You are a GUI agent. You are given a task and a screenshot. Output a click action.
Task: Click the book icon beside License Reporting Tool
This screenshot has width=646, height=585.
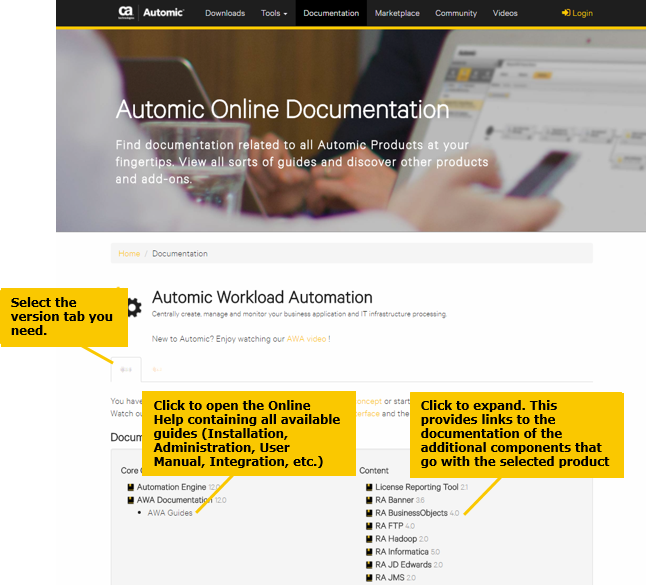[x=370, y=487]
